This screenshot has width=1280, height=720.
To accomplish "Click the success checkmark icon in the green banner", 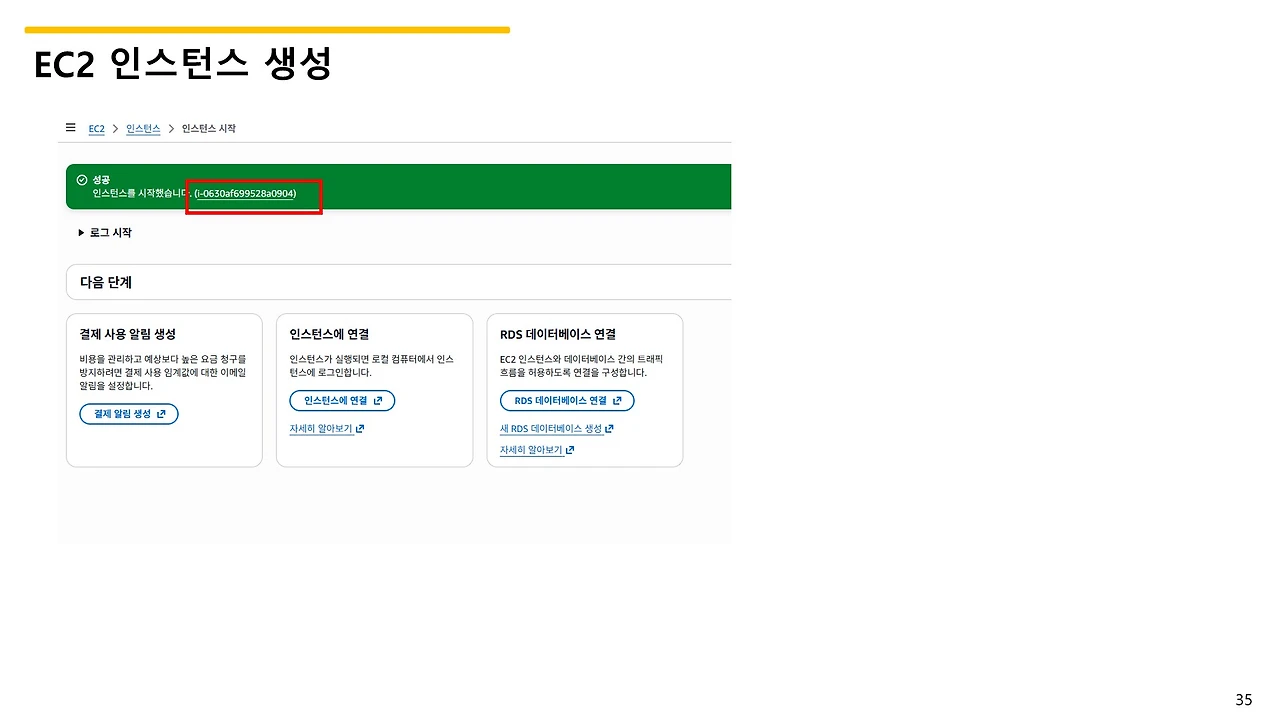I will (82, 179).
